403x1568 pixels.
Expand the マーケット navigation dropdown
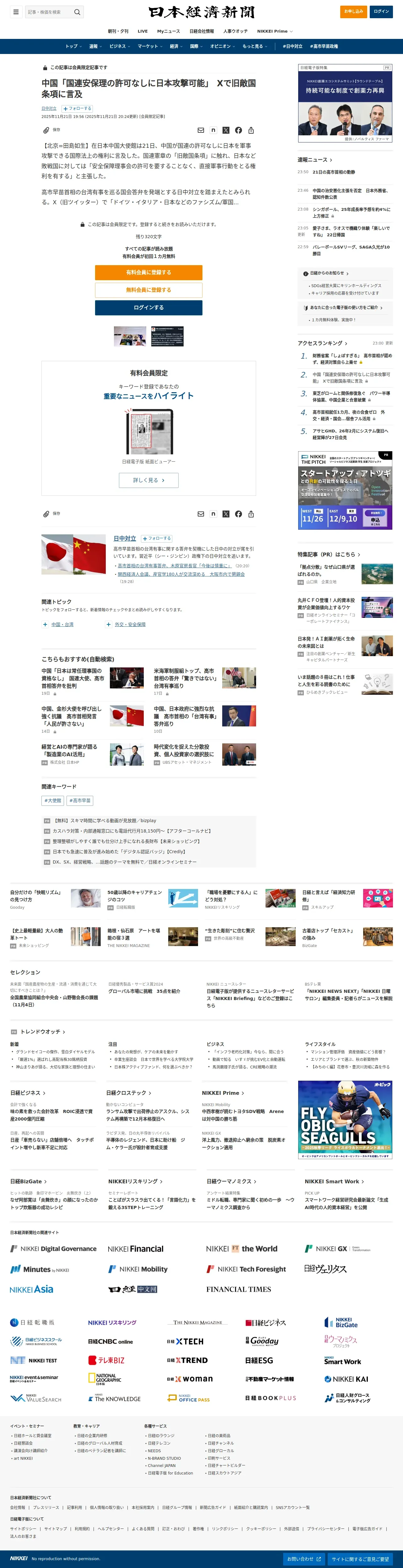click(x=150, y=46)
